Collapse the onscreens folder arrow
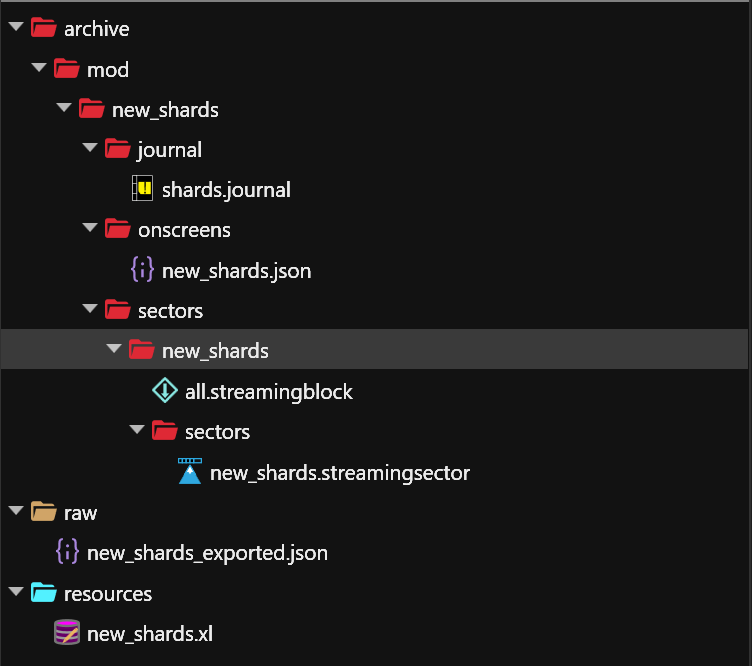The height and width of the screenshot is (666, 752). coord(89,230)
